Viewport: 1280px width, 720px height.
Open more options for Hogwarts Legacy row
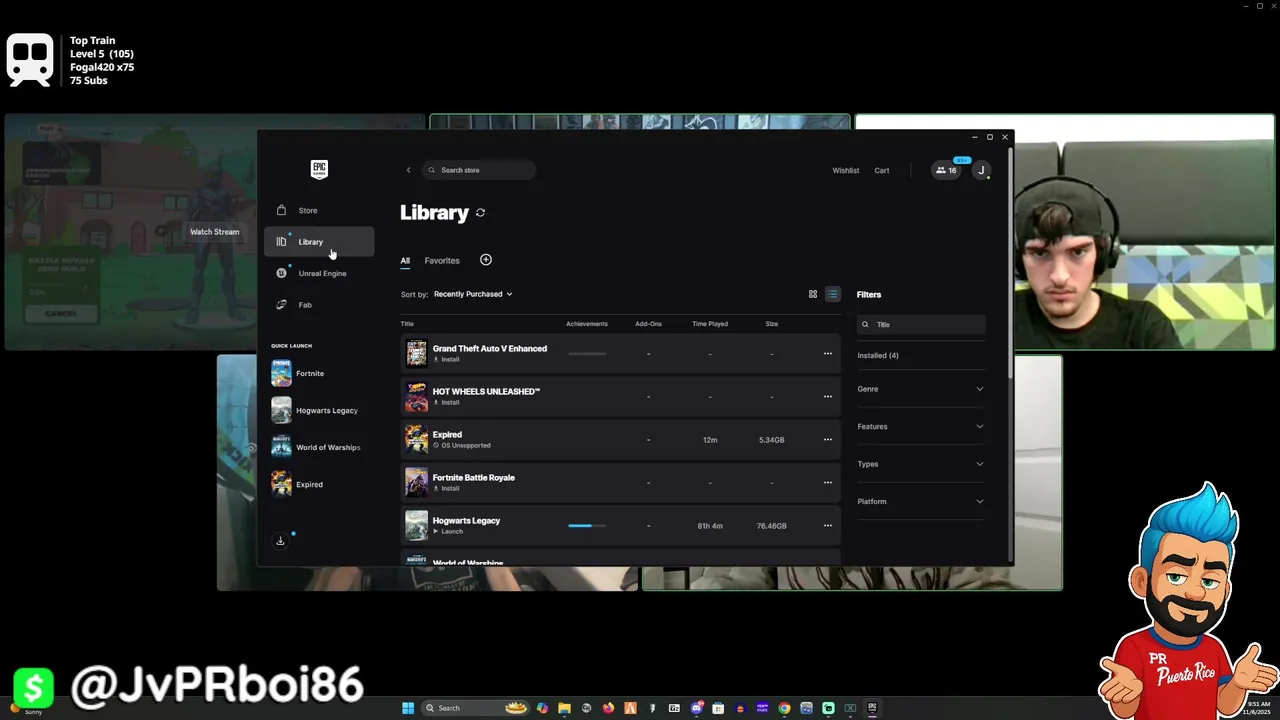tap(827, 526)
